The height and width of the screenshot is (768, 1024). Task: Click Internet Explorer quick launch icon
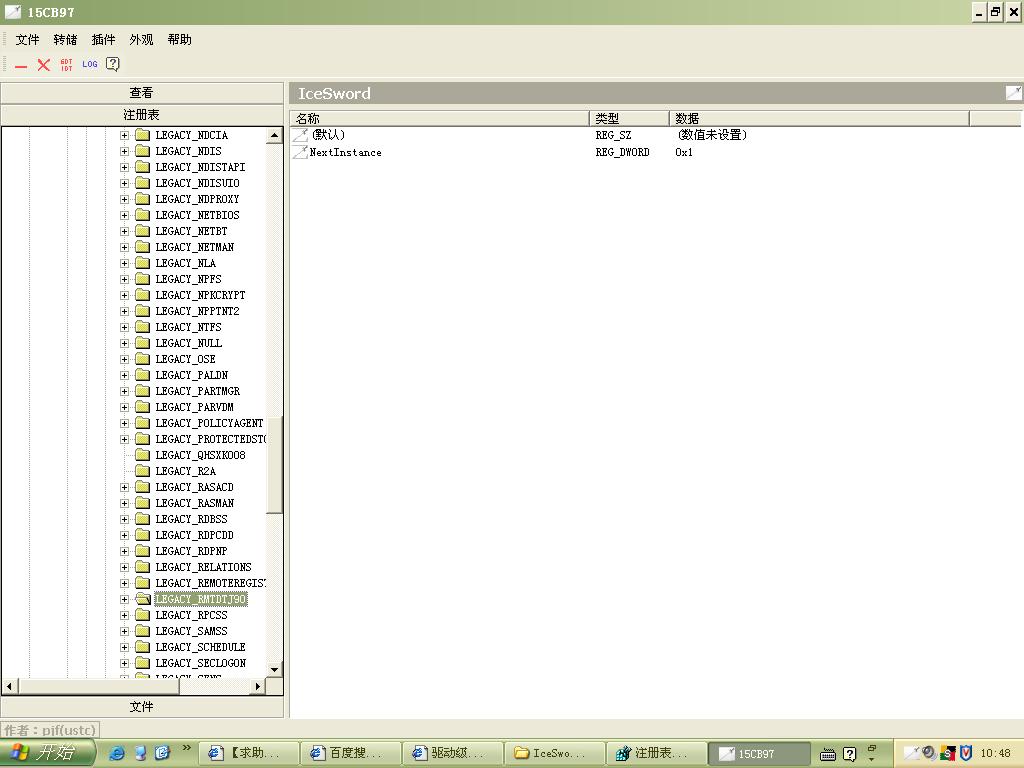tap(117, 753)
